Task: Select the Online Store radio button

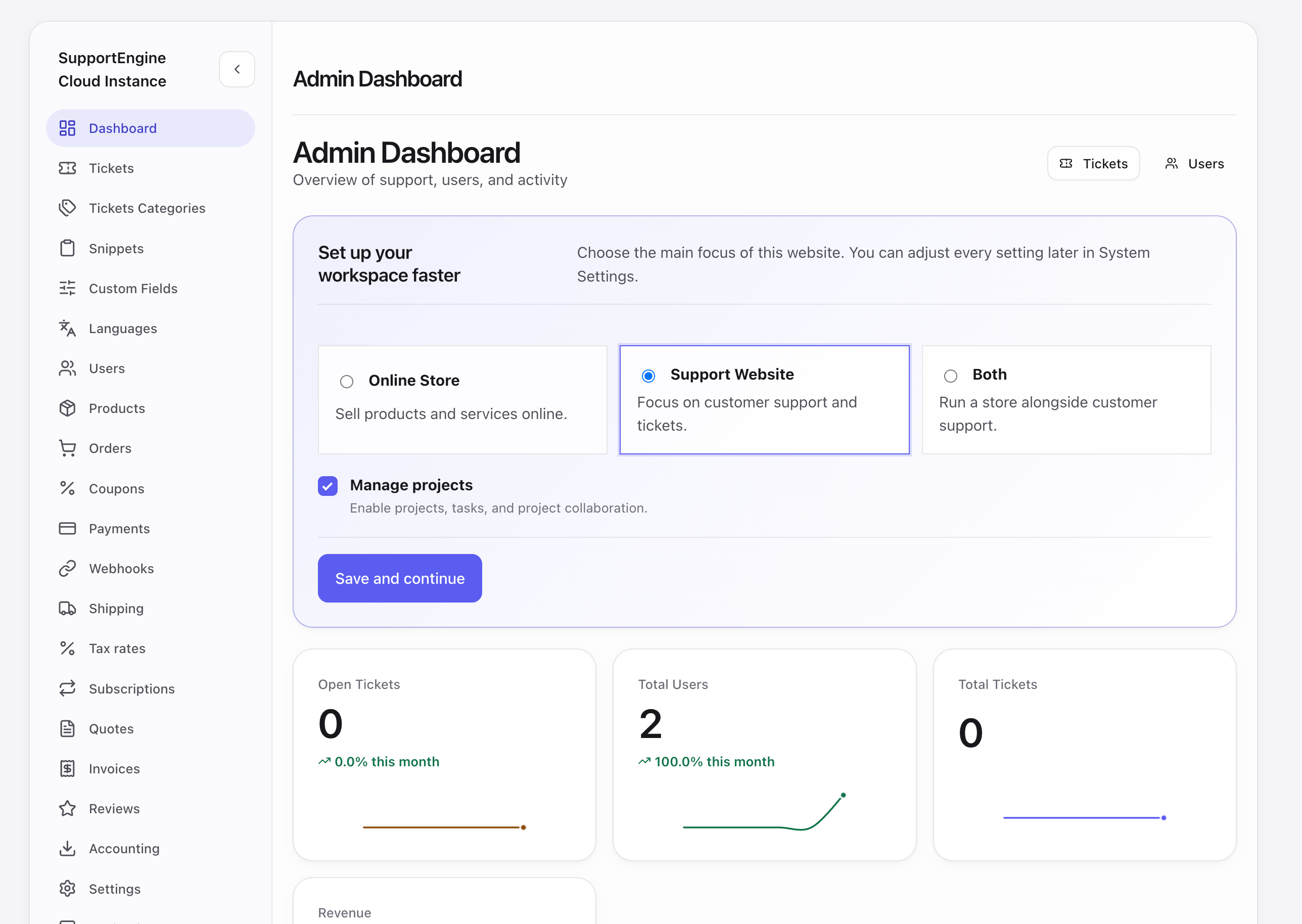Action: [x=346, y=381]
